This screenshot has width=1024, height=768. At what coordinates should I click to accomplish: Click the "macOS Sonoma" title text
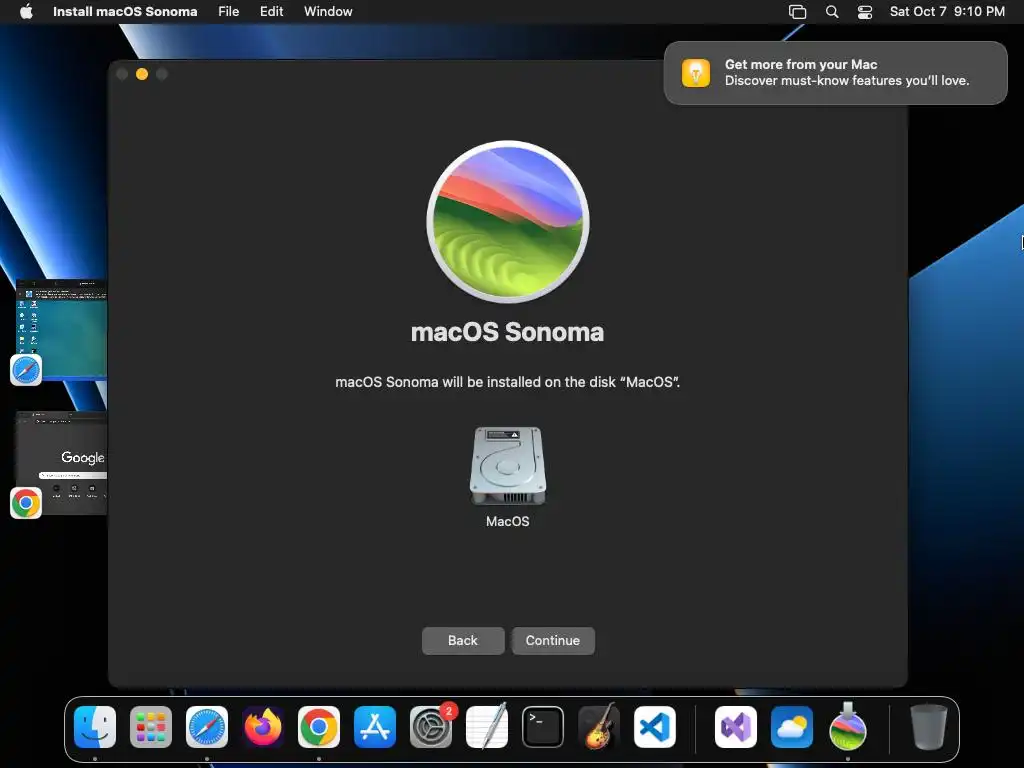(x=507, y=332)
